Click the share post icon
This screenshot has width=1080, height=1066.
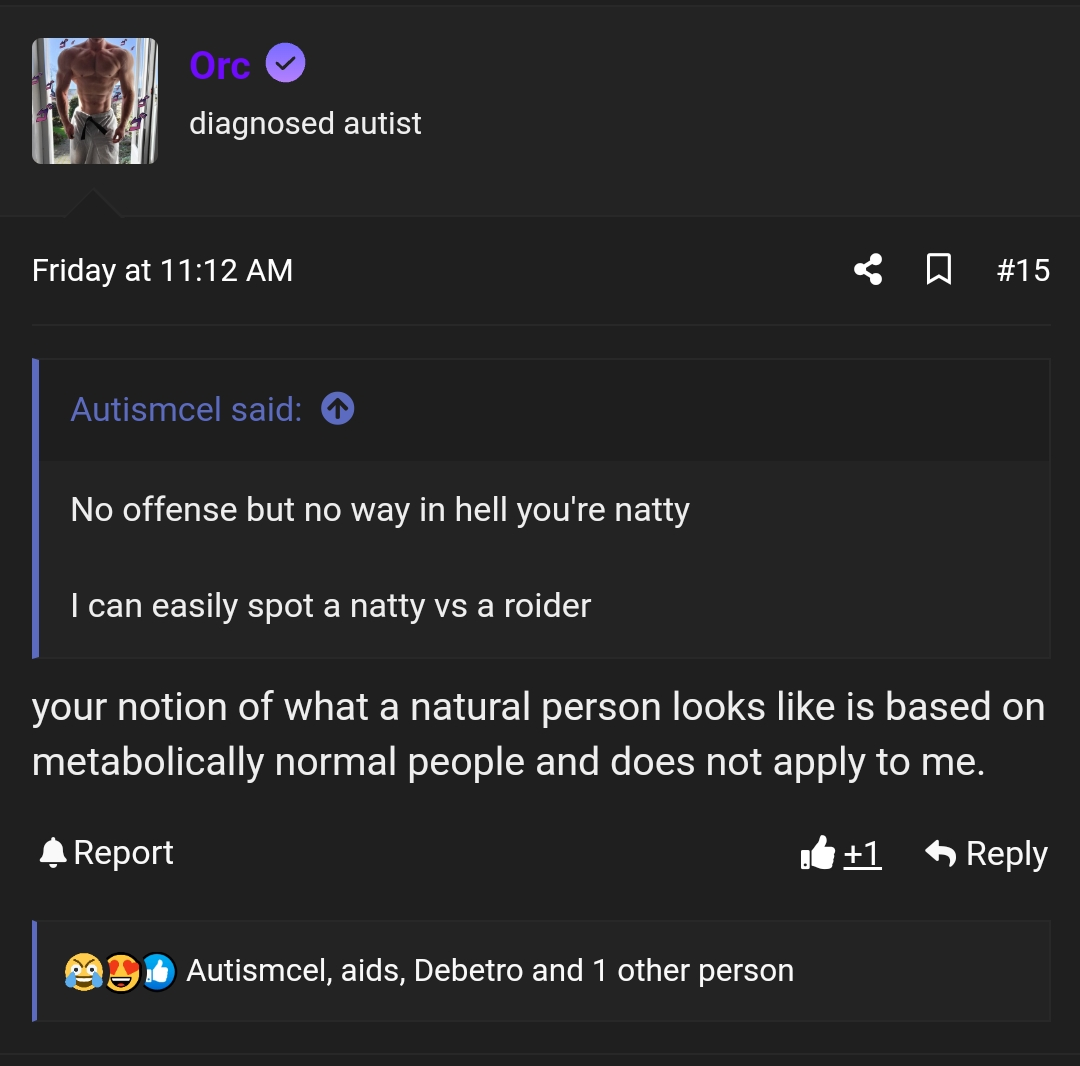(x=868, y=270)
